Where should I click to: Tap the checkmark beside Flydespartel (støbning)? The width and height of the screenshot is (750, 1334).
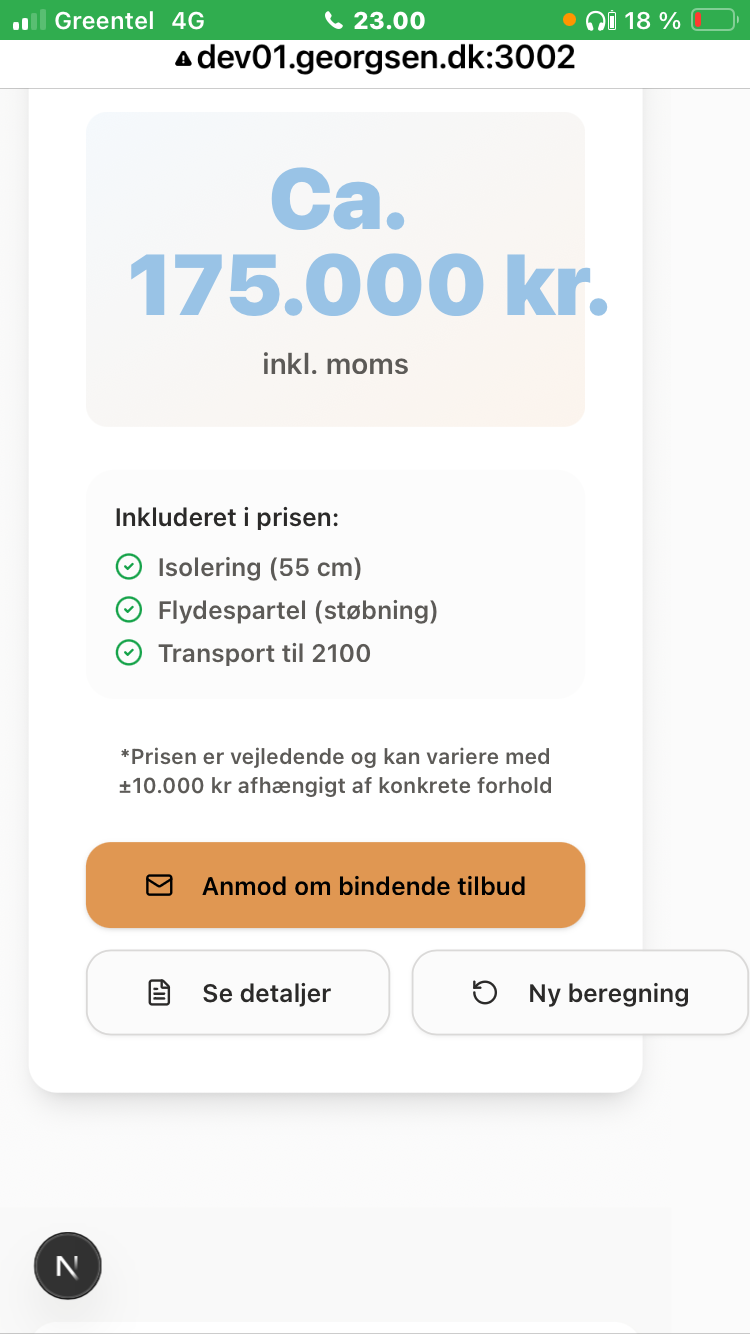click(x=129, y=610)
